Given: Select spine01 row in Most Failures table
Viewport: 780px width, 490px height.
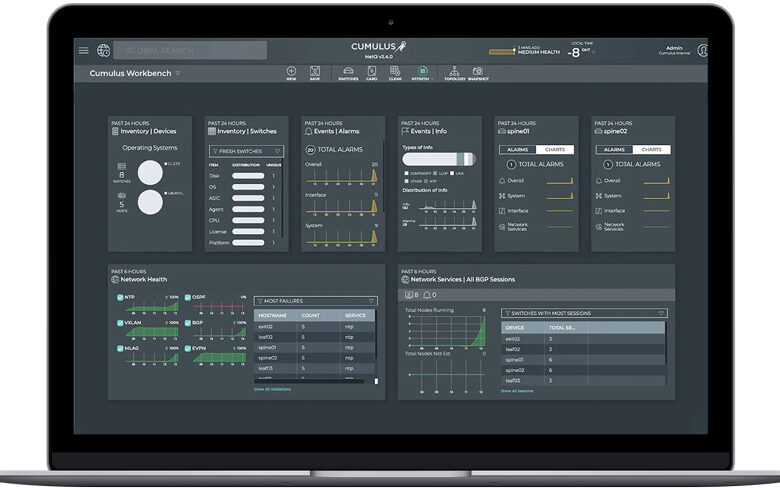Looking at the screenshot, I should [314, 348].
